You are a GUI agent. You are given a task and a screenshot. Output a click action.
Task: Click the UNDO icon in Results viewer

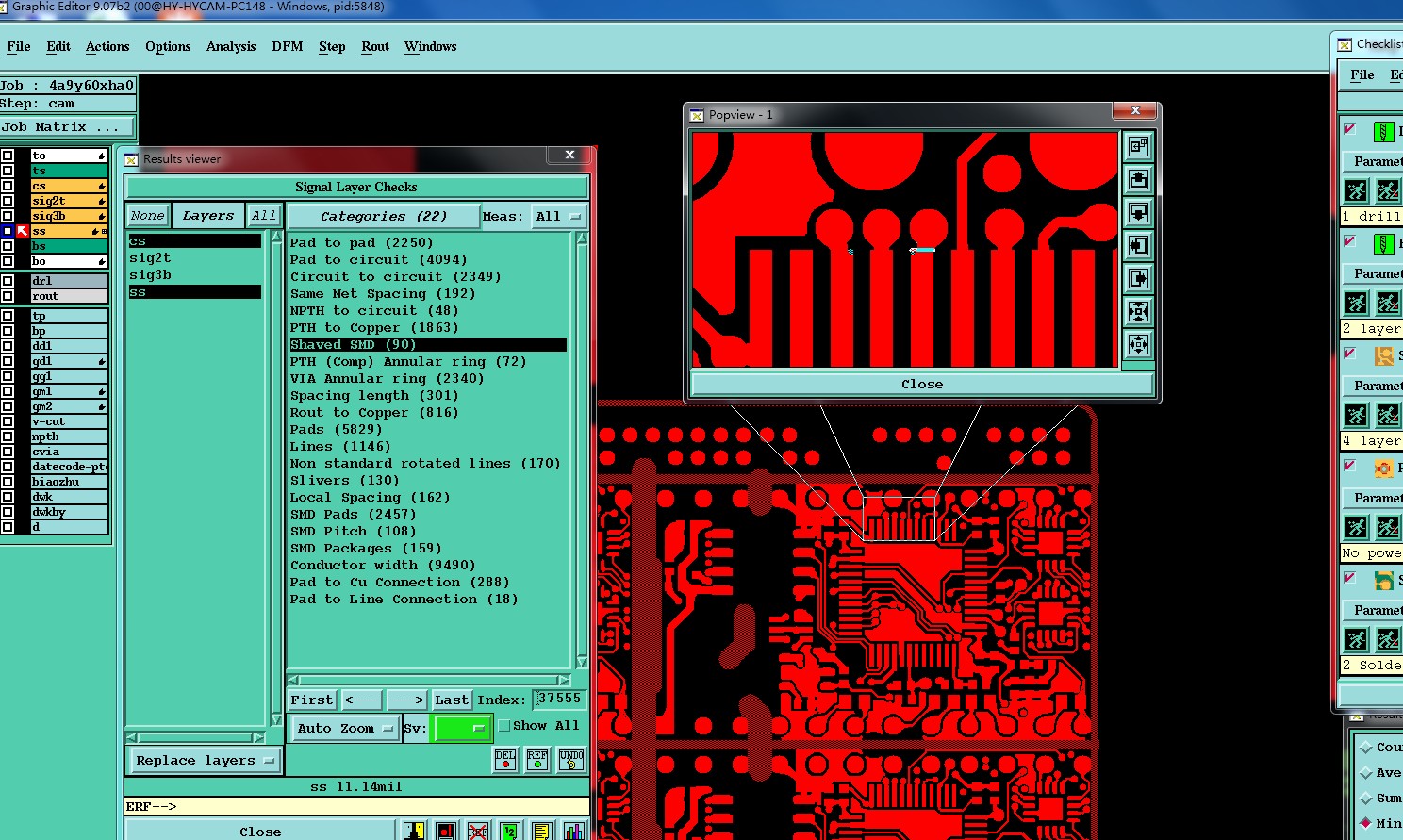coord(571,759)
